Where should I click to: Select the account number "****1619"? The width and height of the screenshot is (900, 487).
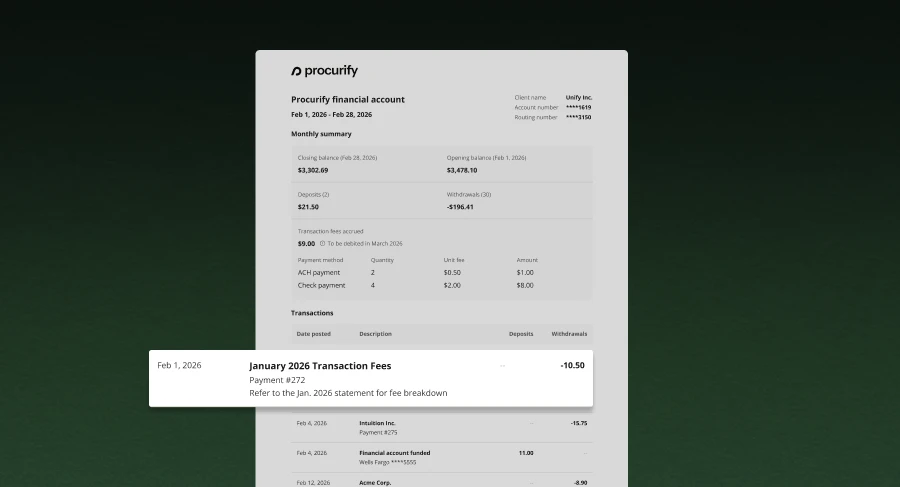point(579,107)
